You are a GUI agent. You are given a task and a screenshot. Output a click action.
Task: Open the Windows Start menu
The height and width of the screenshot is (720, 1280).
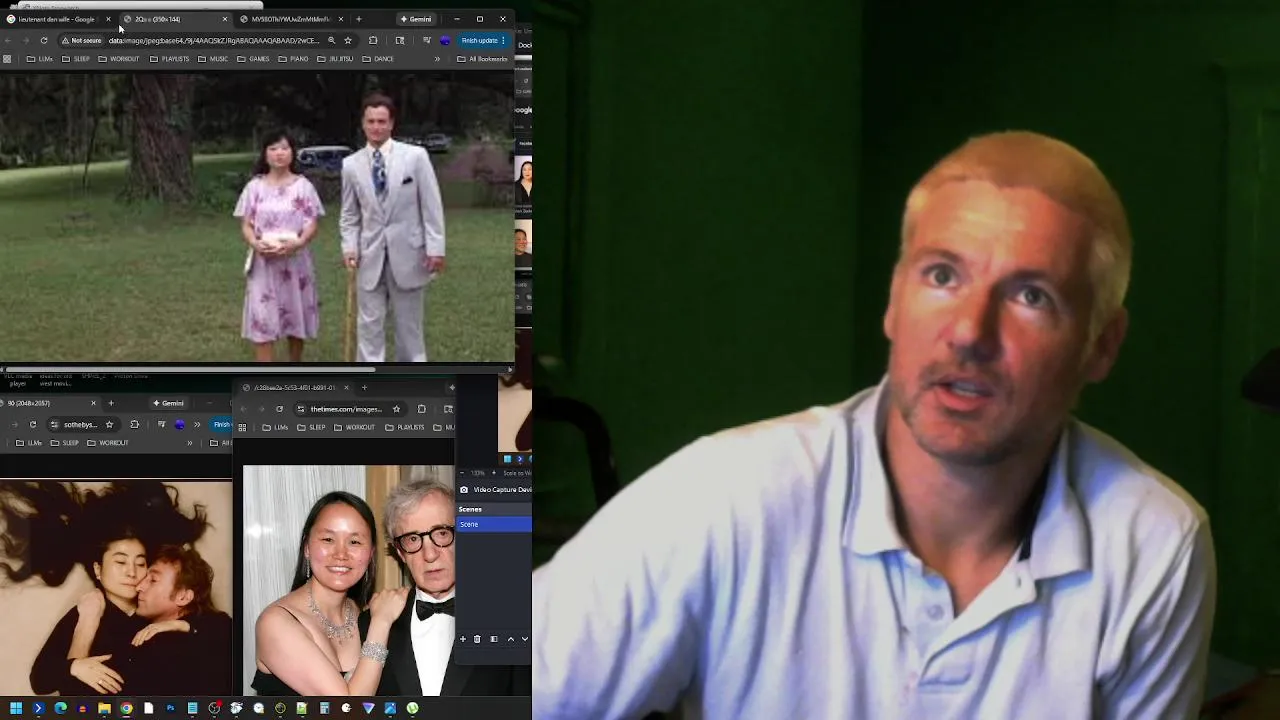tap(16, 708)
